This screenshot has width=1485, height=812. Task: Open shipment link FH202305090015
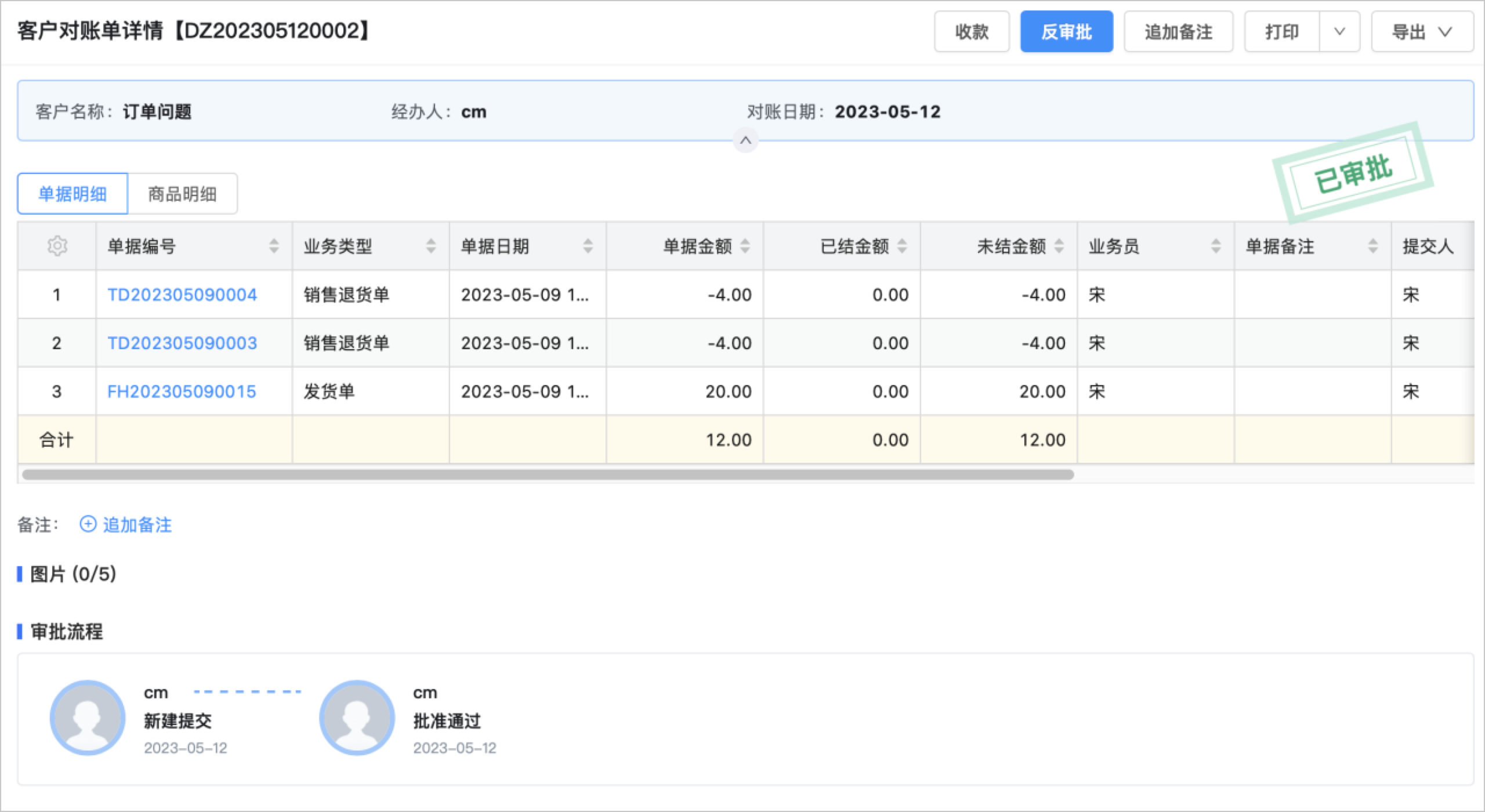pos(182,391)
